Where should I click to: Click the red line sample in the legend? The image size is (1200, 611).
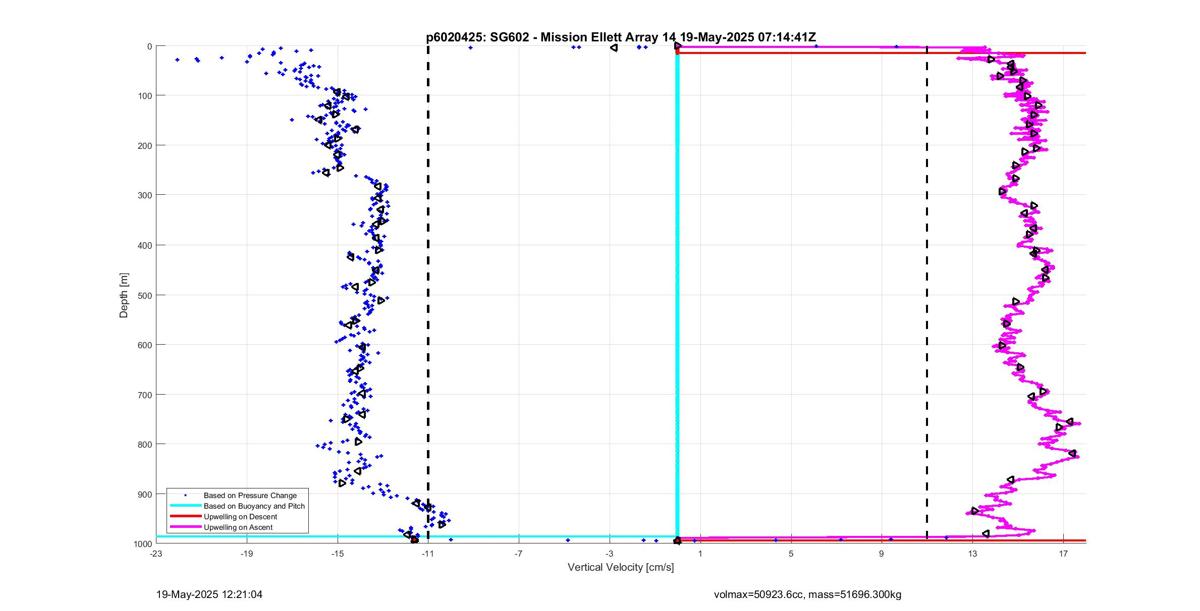pyautogui.click(x=185, y=516)
